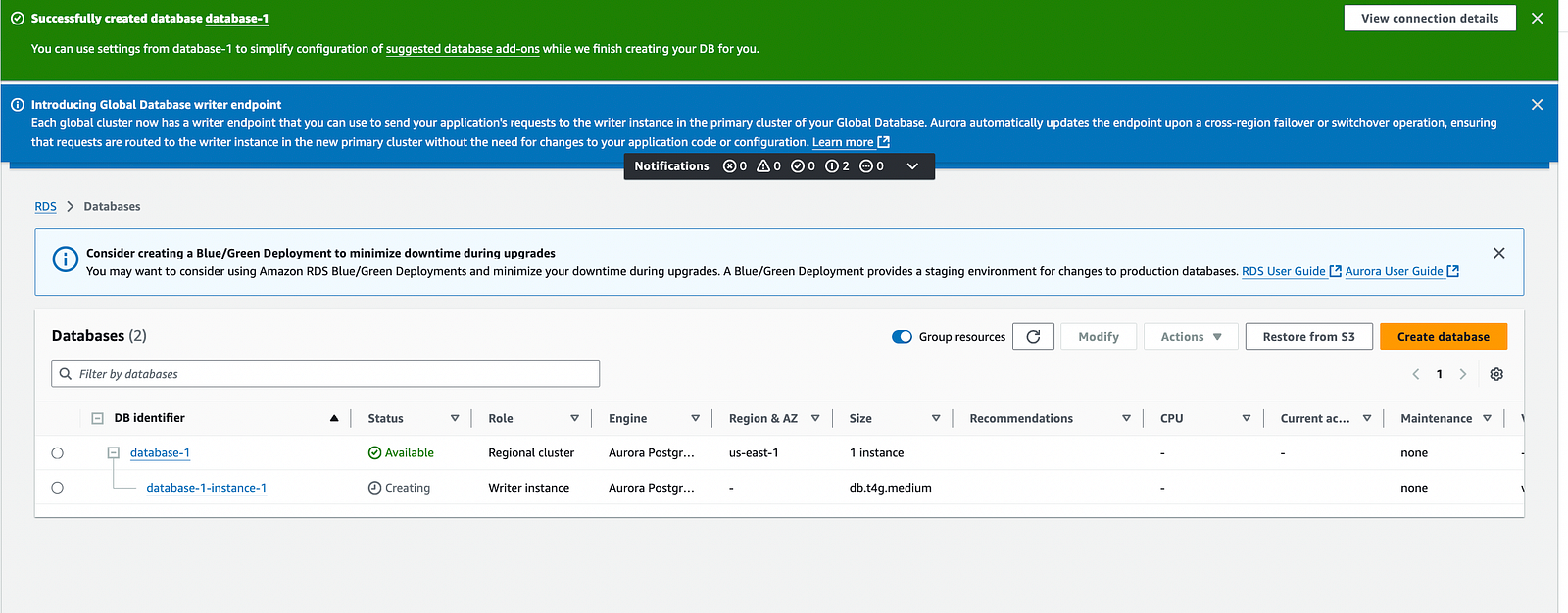Sort by the Current activity column
The image size is (1568, 613).
click(1367, 419)
